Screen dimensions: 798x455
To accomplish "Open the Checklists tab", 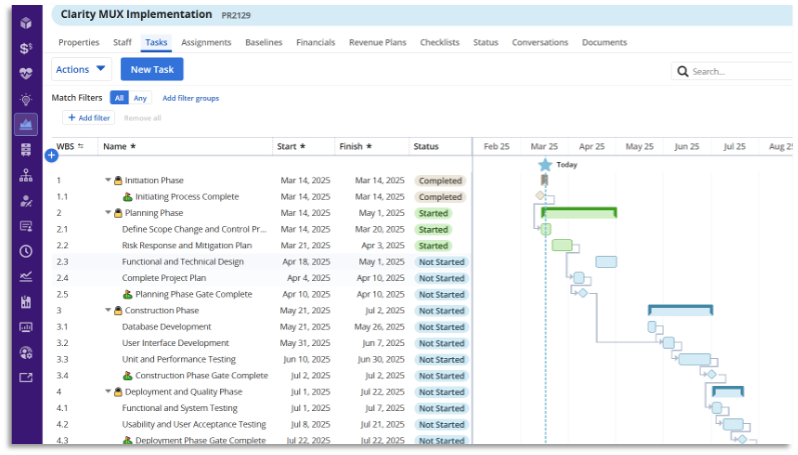I will pyautogui.click(x=440, y=42).
